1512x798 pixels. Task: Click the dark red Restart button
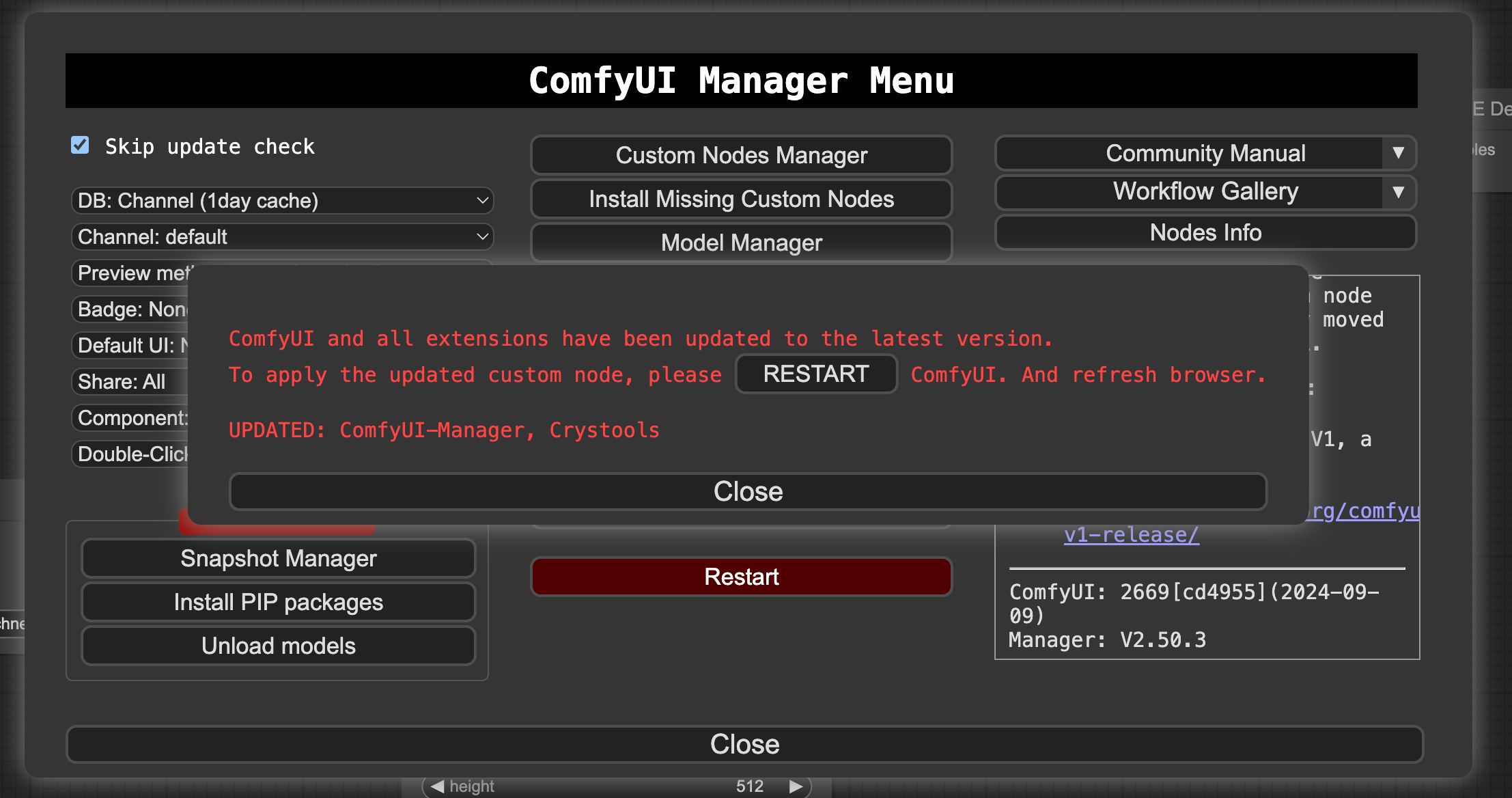coord(741,577)
